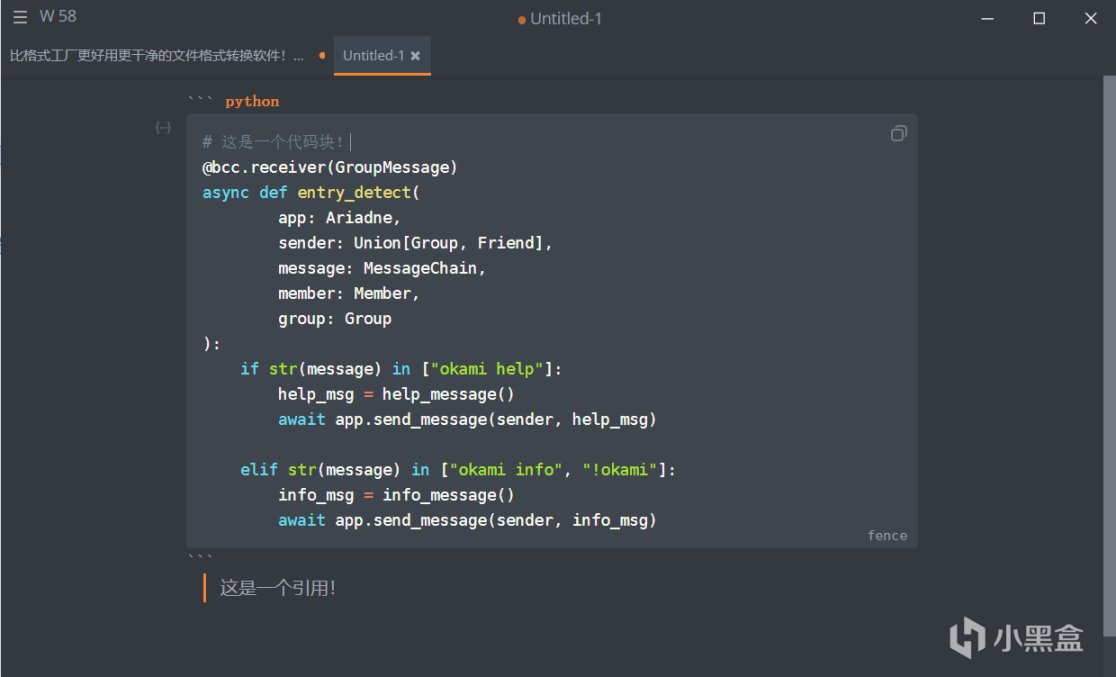Screen dimensions: 1116x677
Task: Click the elif "okami info" line
Action: click(458, 470)
